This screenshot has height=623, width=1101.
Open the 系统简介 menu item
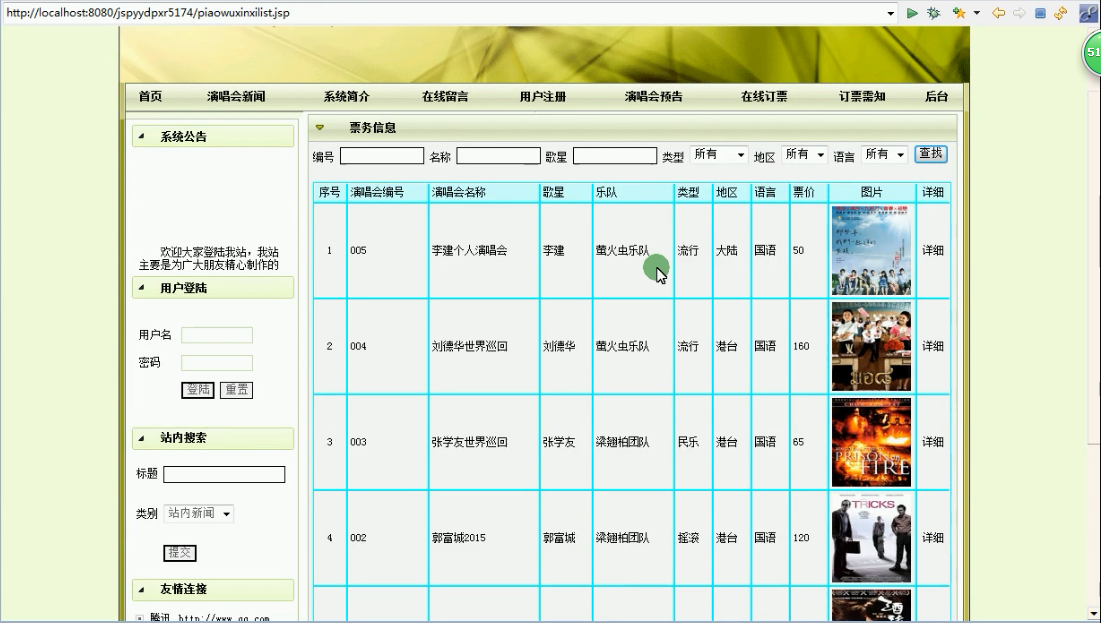coord(346,97)
